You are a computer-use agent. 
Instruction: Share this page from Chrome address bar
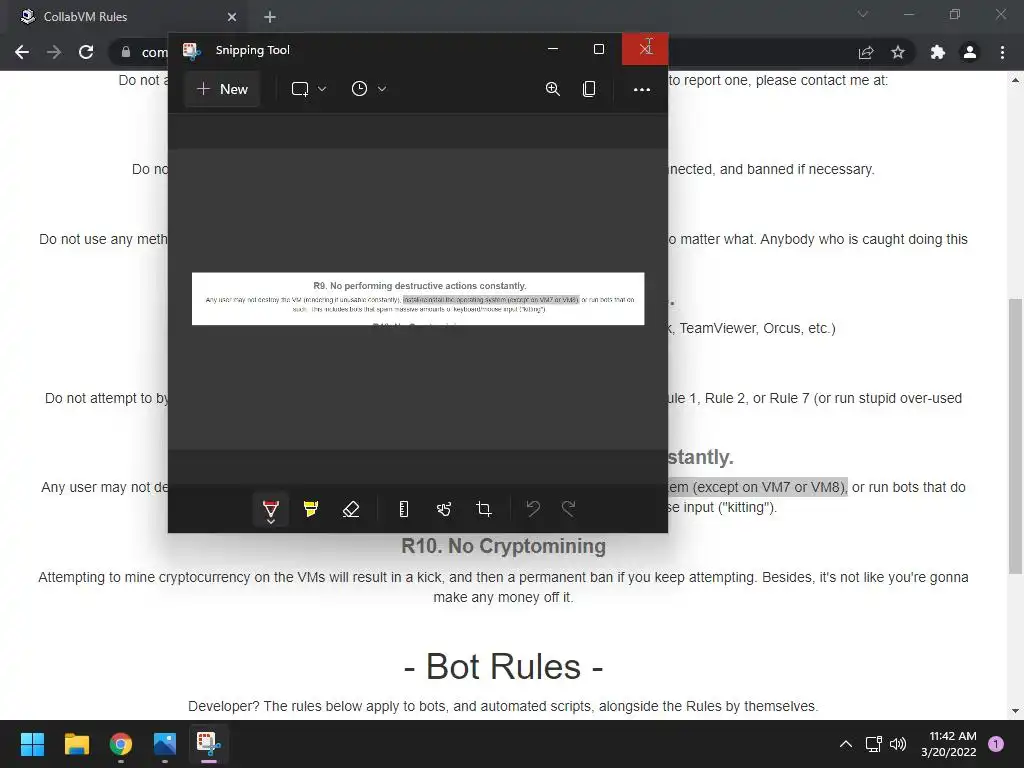pyautogui.click(x=866, y=52)
